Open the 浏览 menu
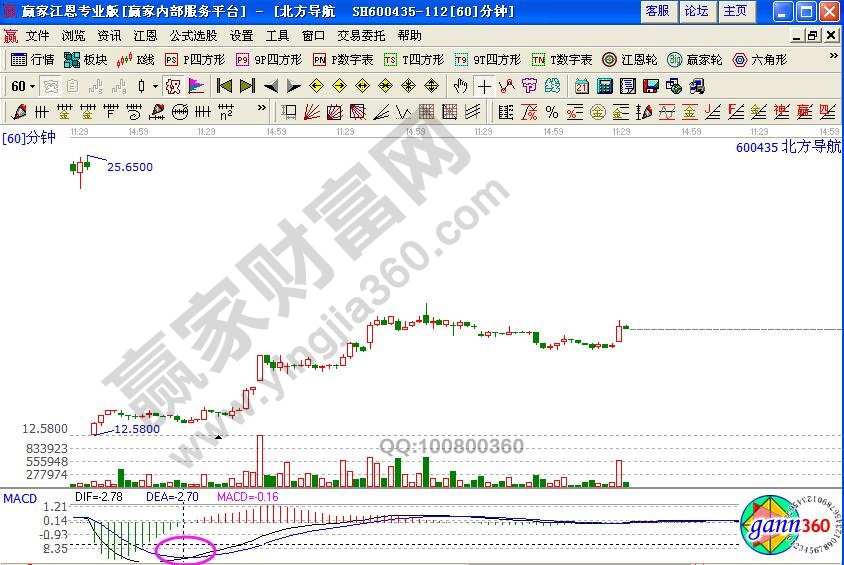This screenshot has width=844, height=565. 73,36
